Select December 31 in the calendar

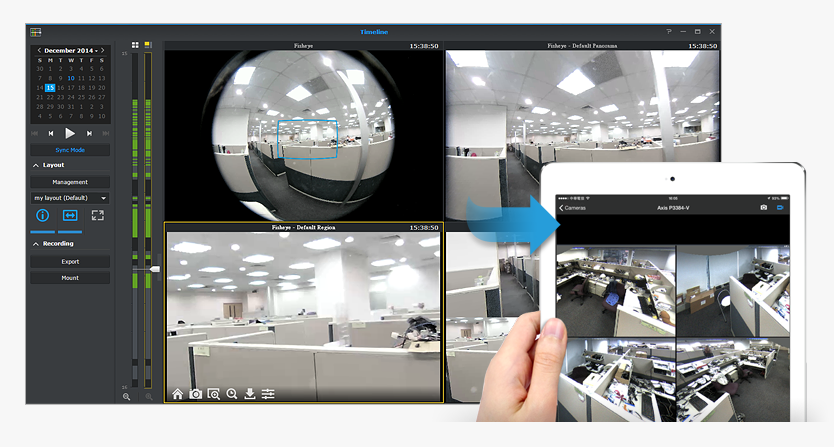[71, 106]
